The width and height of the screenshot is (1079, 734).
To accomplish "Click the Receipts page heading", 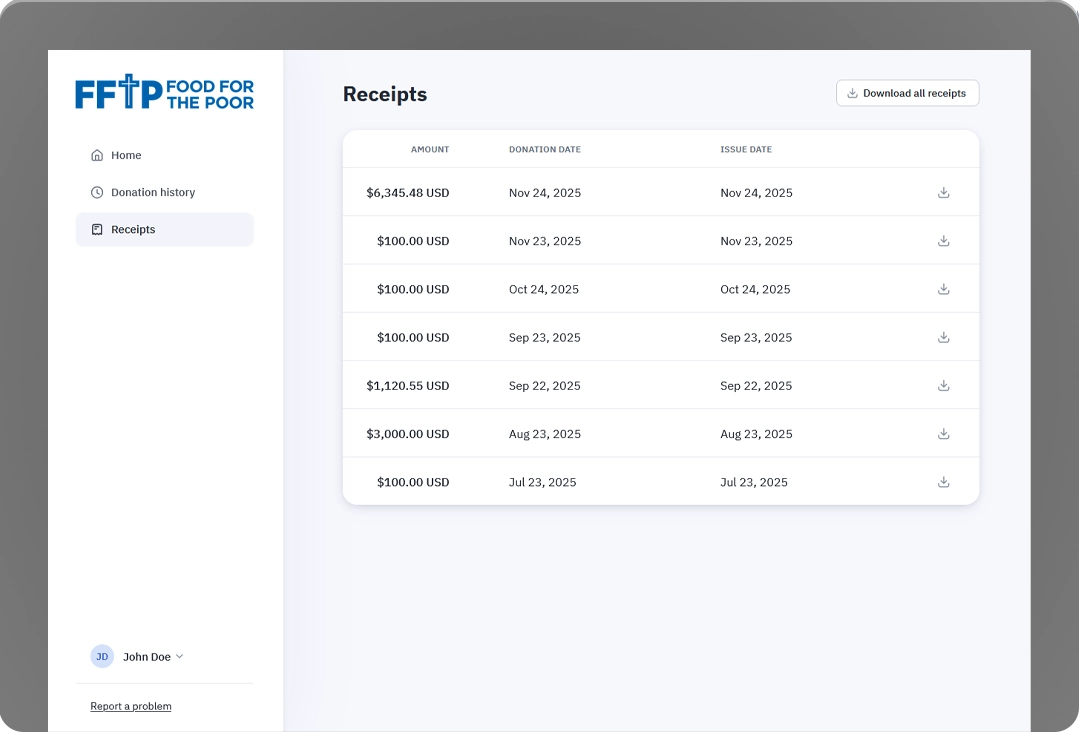I will pos(385,94).
